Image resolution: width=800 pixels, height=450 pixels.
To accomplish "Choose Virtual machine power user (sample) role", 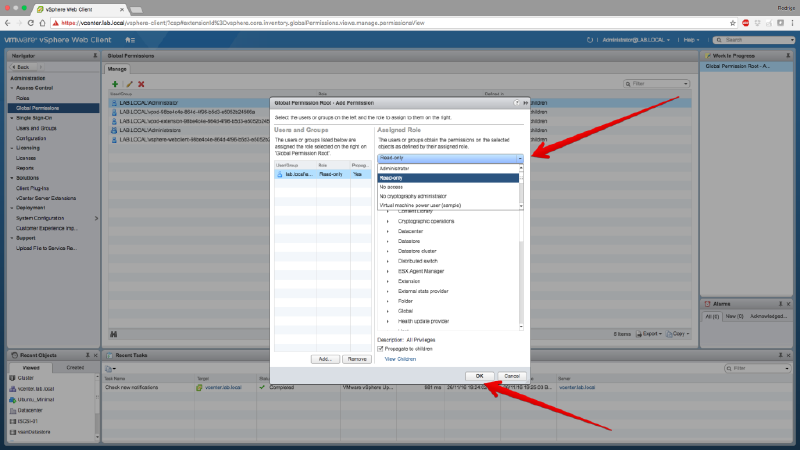I will 418,204.
